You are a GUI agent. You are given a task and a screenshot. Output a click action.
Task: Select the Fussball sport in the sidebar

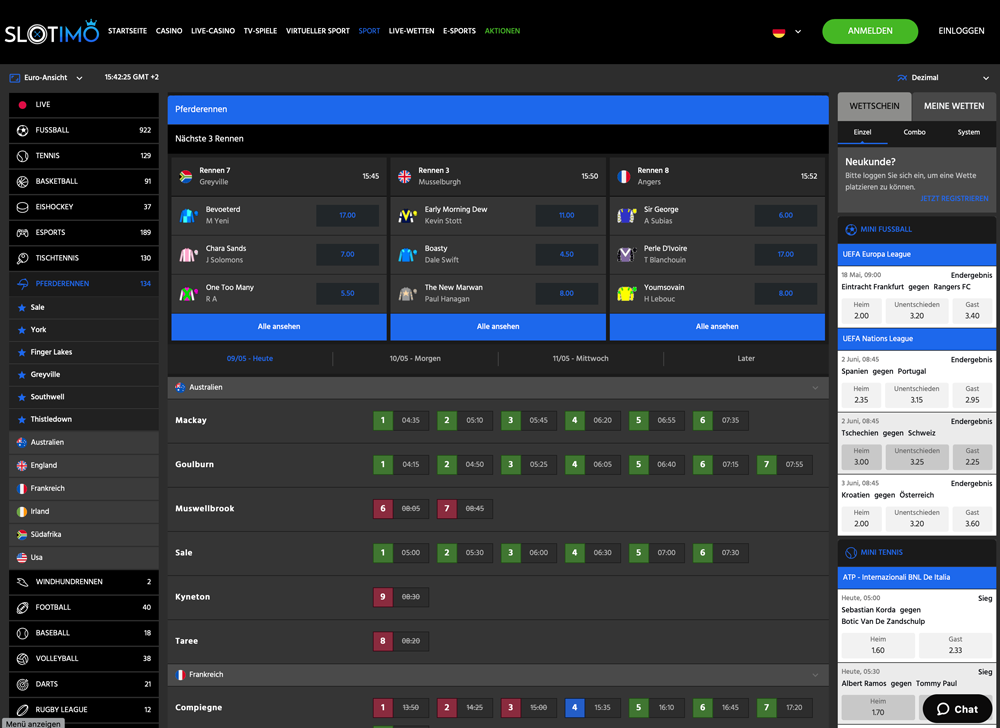[x=22, y=130]
